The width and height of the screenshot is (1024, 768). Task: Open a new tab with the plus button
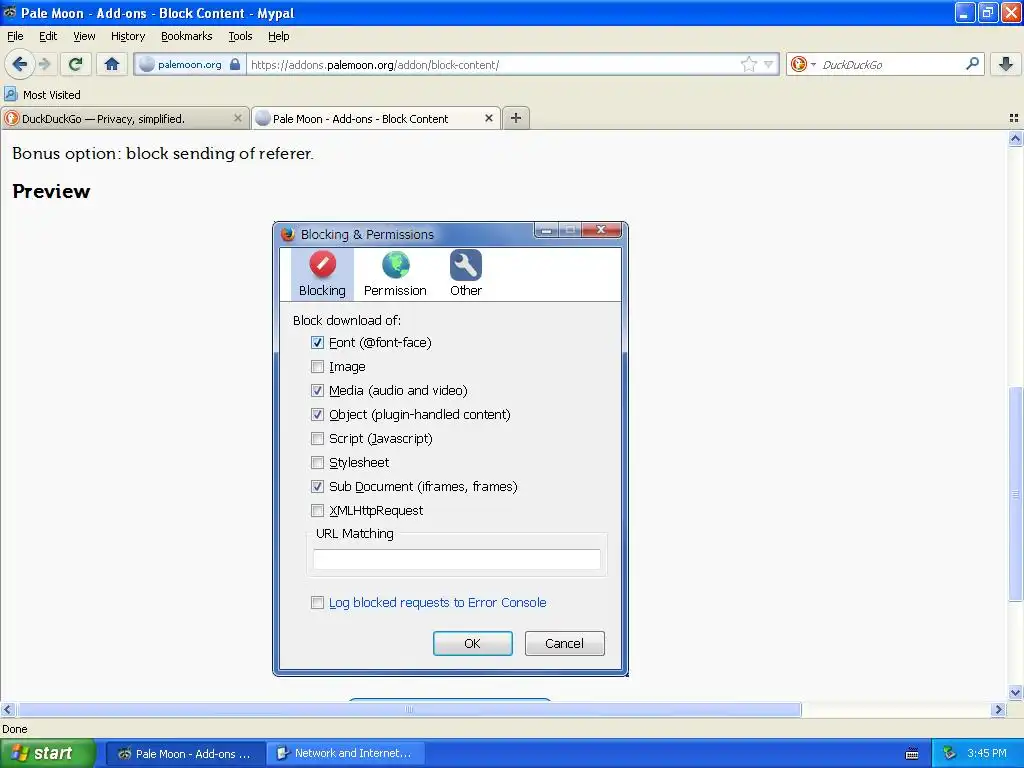[516, 118]
